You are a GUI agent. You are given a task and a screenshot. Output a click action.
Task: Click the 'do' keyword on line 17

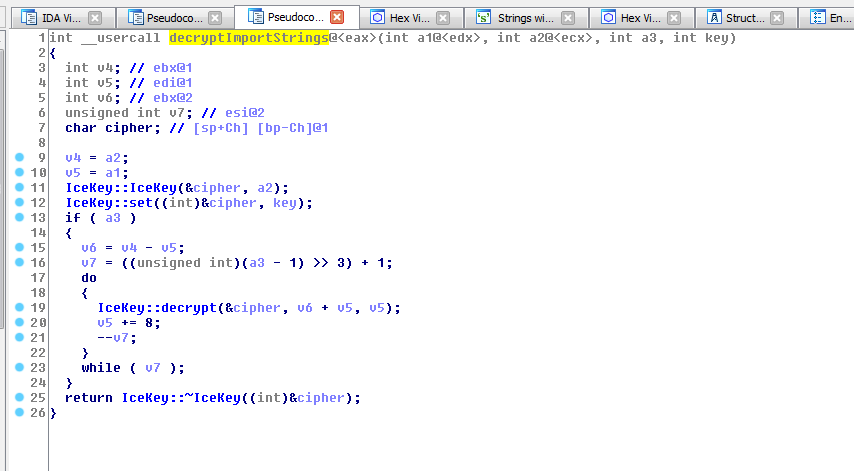[89, 278]
